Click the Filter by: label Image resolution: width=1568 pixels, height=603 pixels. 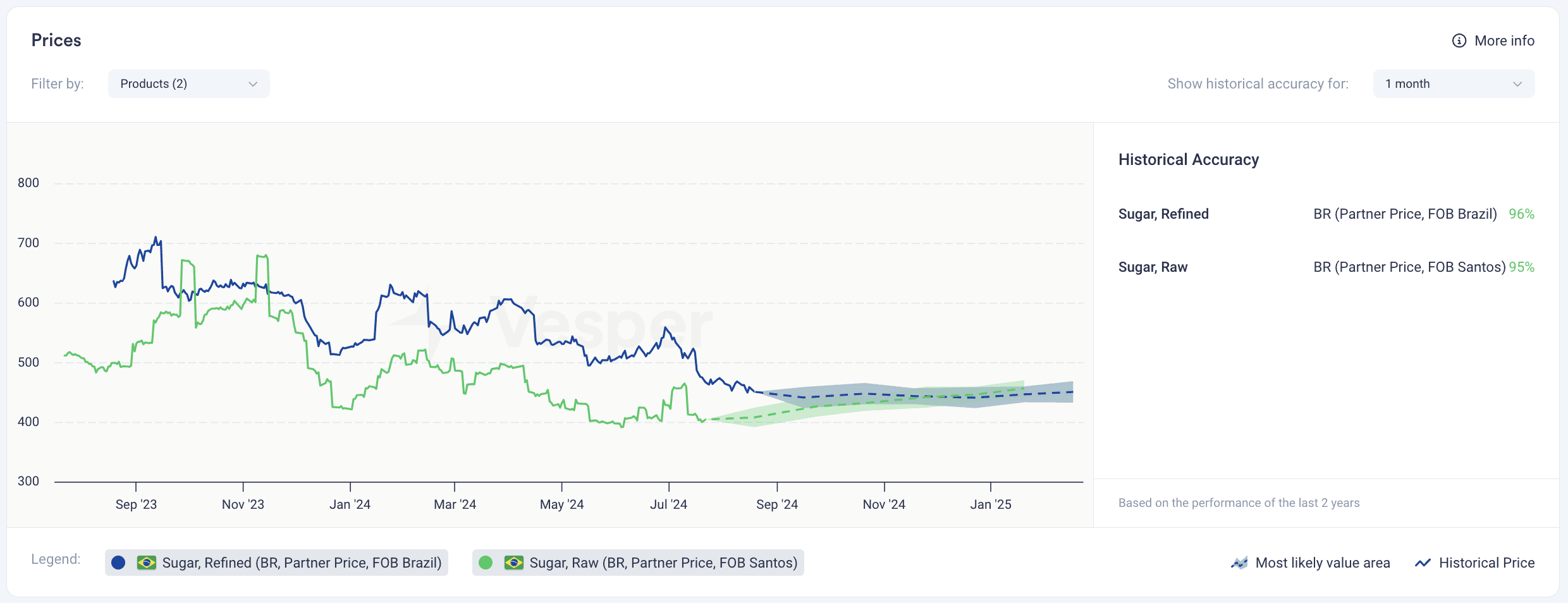(58, 84)
